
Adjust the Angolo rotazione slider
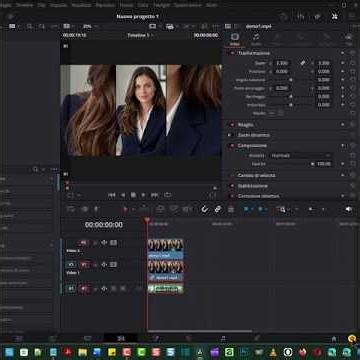pos(291,80)
